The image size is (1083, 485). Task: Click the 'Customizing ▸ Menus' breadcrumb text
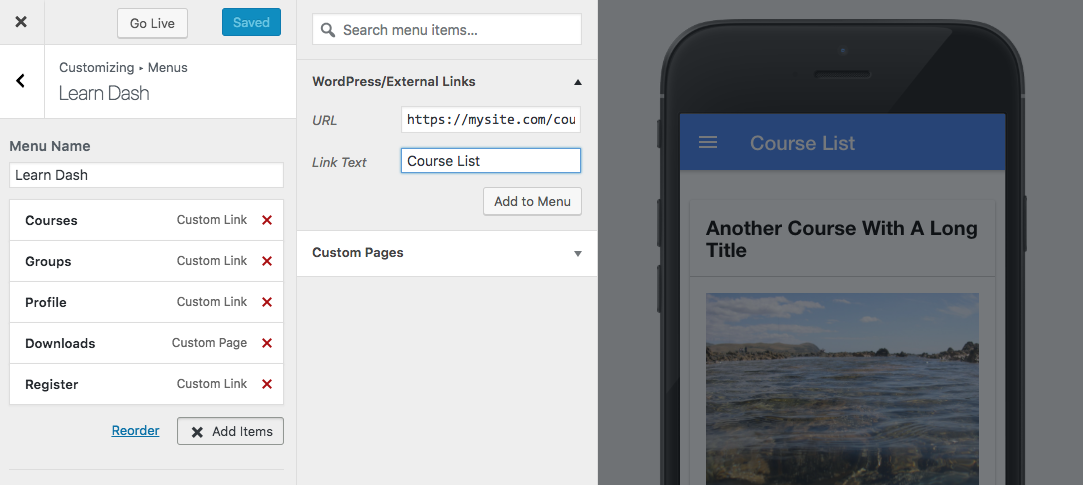123,68
